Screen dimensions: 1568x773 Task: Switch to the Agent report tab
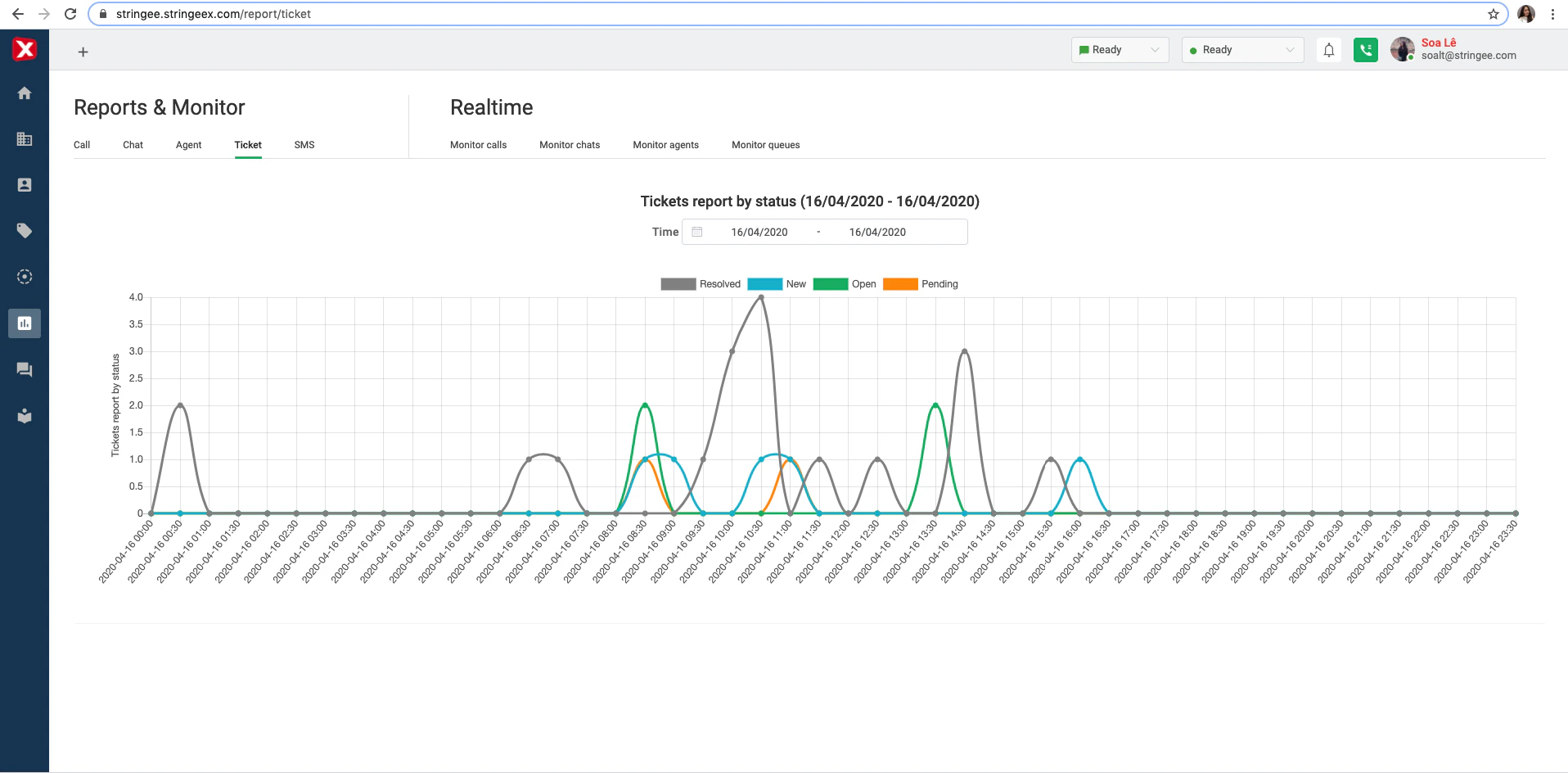pos(188,145)
